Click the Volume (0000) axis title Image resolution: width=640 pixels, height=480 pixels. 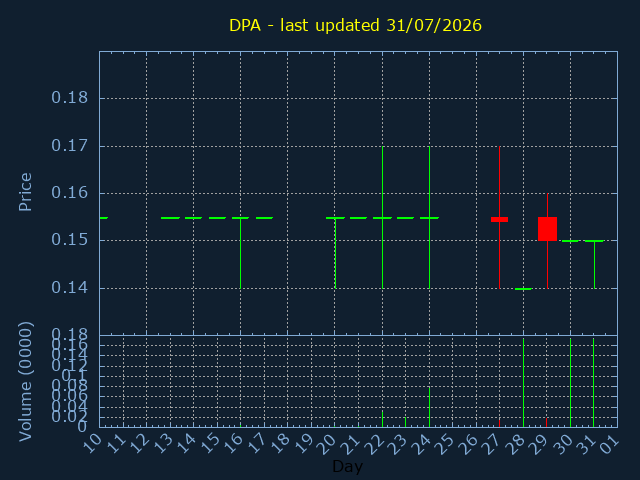click(x=25, y=382)
